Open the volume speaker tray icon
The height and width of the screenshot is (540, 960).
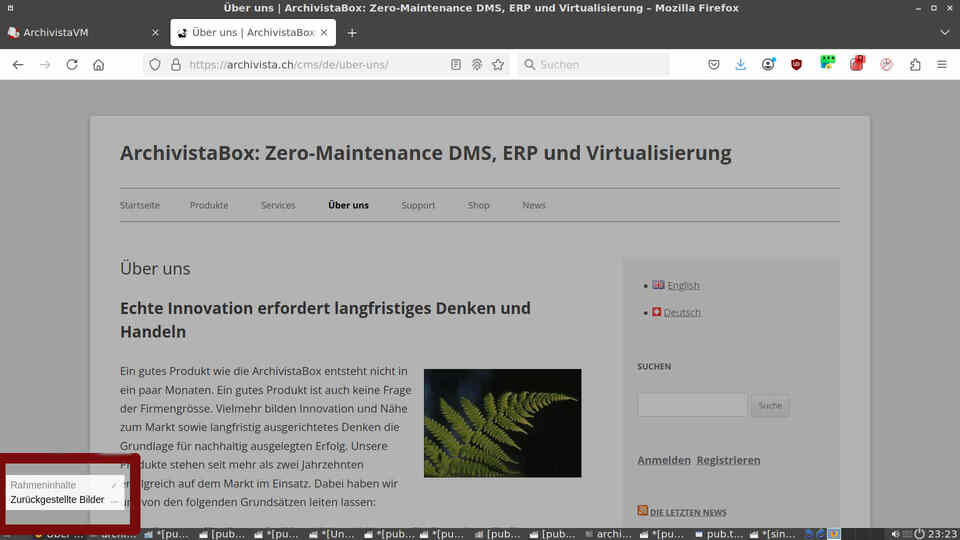(895, 534)
